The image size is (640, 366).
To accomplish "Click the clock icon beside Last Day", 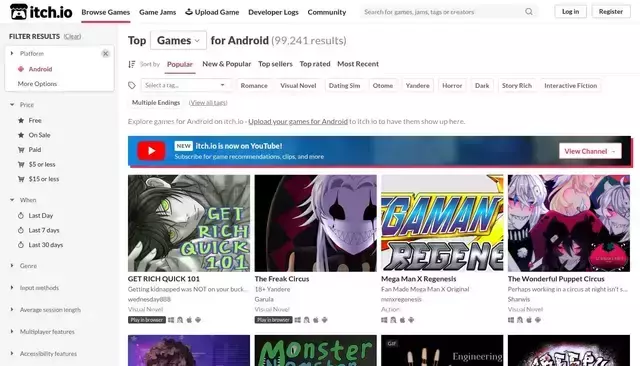I will click(x=21, y=215).
